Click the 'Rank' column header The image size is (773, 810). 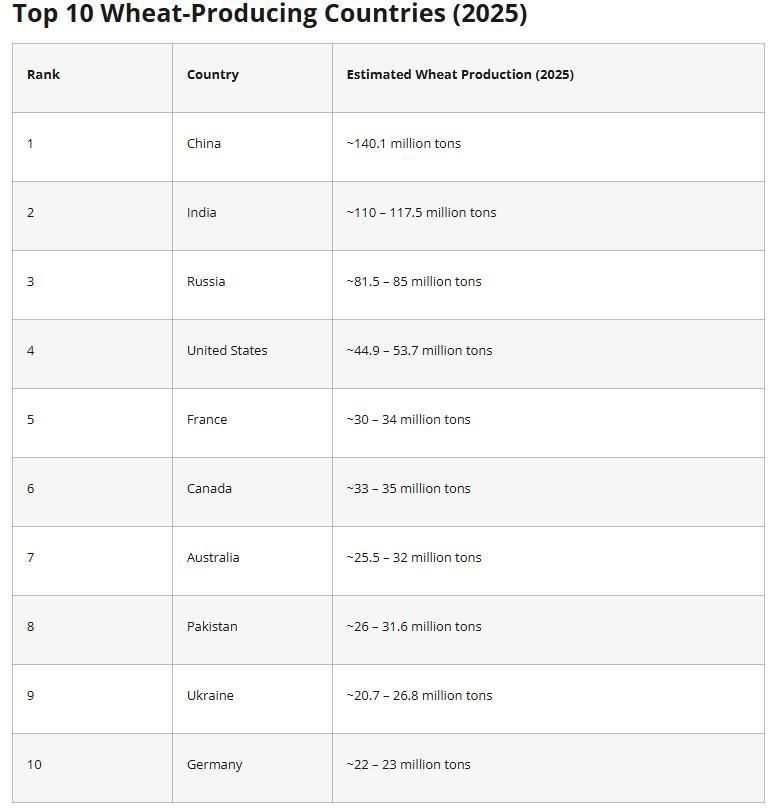tap(43, 75)
